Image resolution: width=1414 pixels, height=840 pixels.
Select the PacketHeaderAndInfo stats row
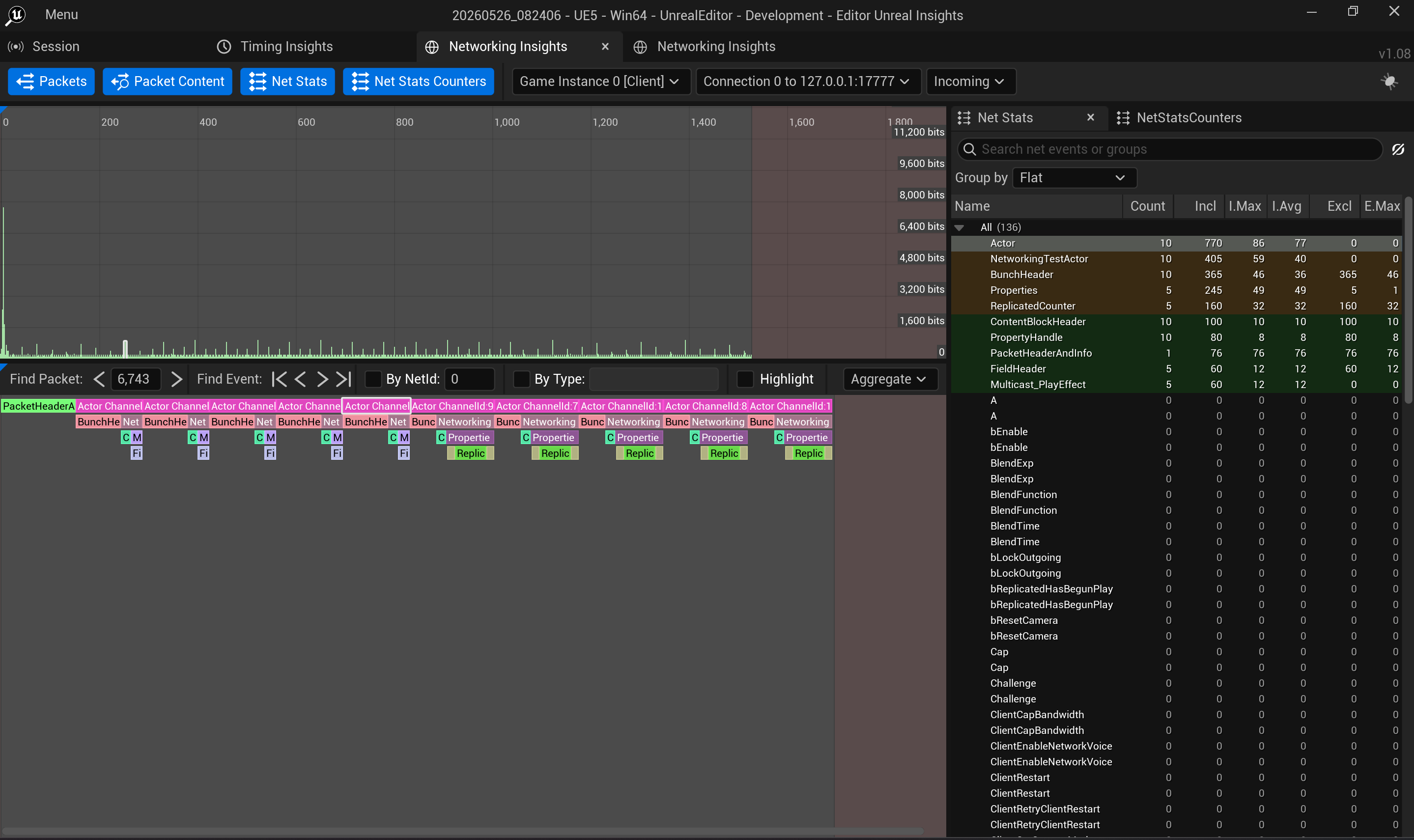point(1177,353)
